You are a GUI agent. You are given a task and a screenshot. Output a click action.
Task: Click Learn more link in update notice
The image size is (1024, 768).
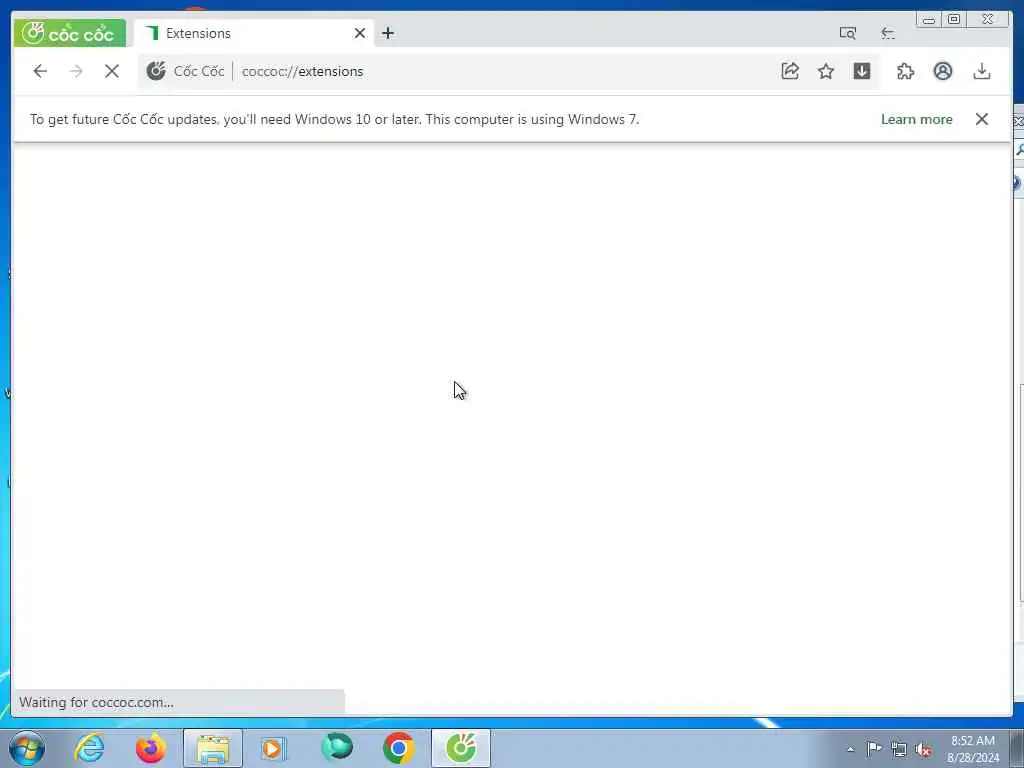[916, 120]
